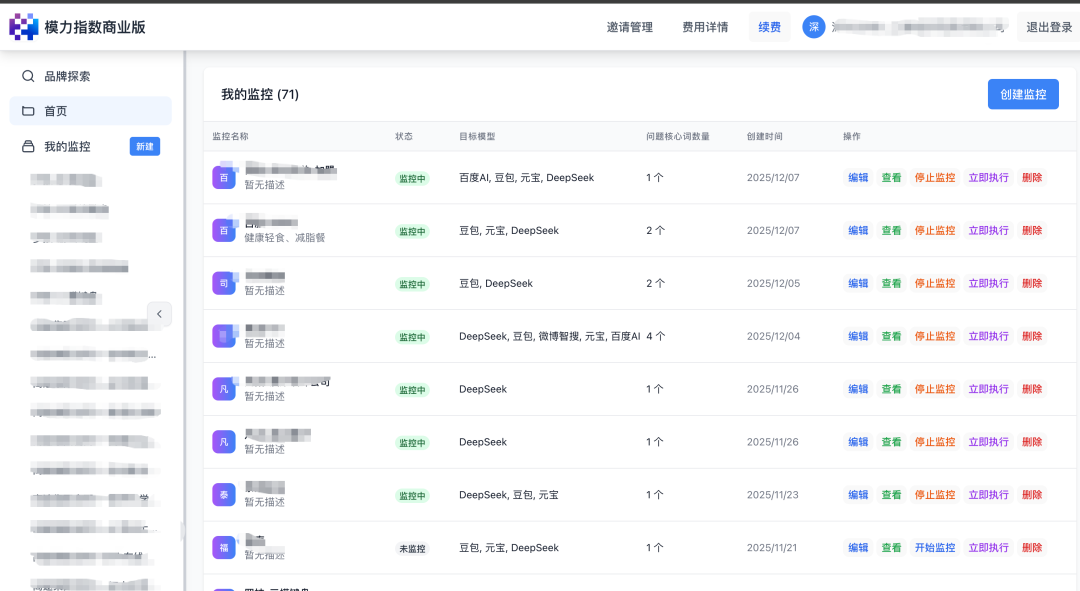The width and height of the screenshot is (1080, 591).
Task: Open 费用详情 in the top navigation
Action: point(705,27)
